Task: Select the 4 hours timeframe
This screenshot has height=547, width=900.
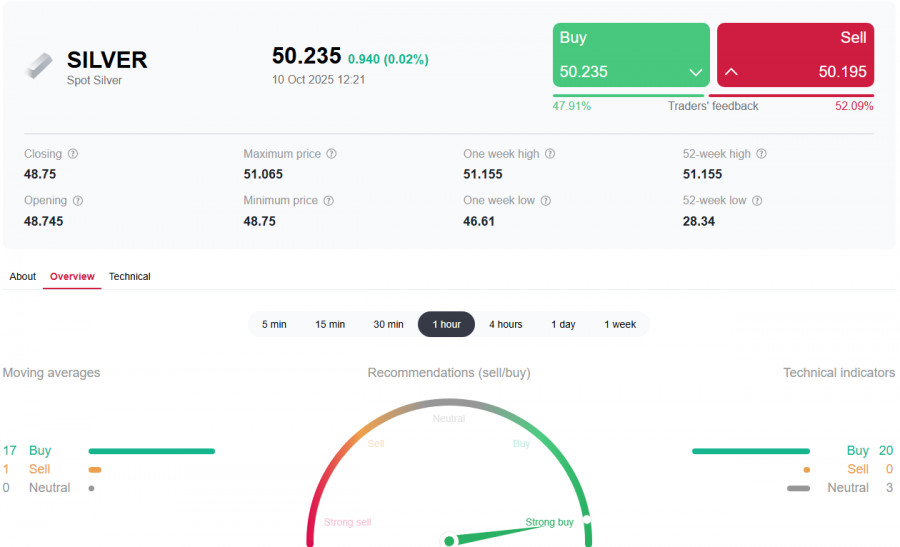Action: pos(505,324)
